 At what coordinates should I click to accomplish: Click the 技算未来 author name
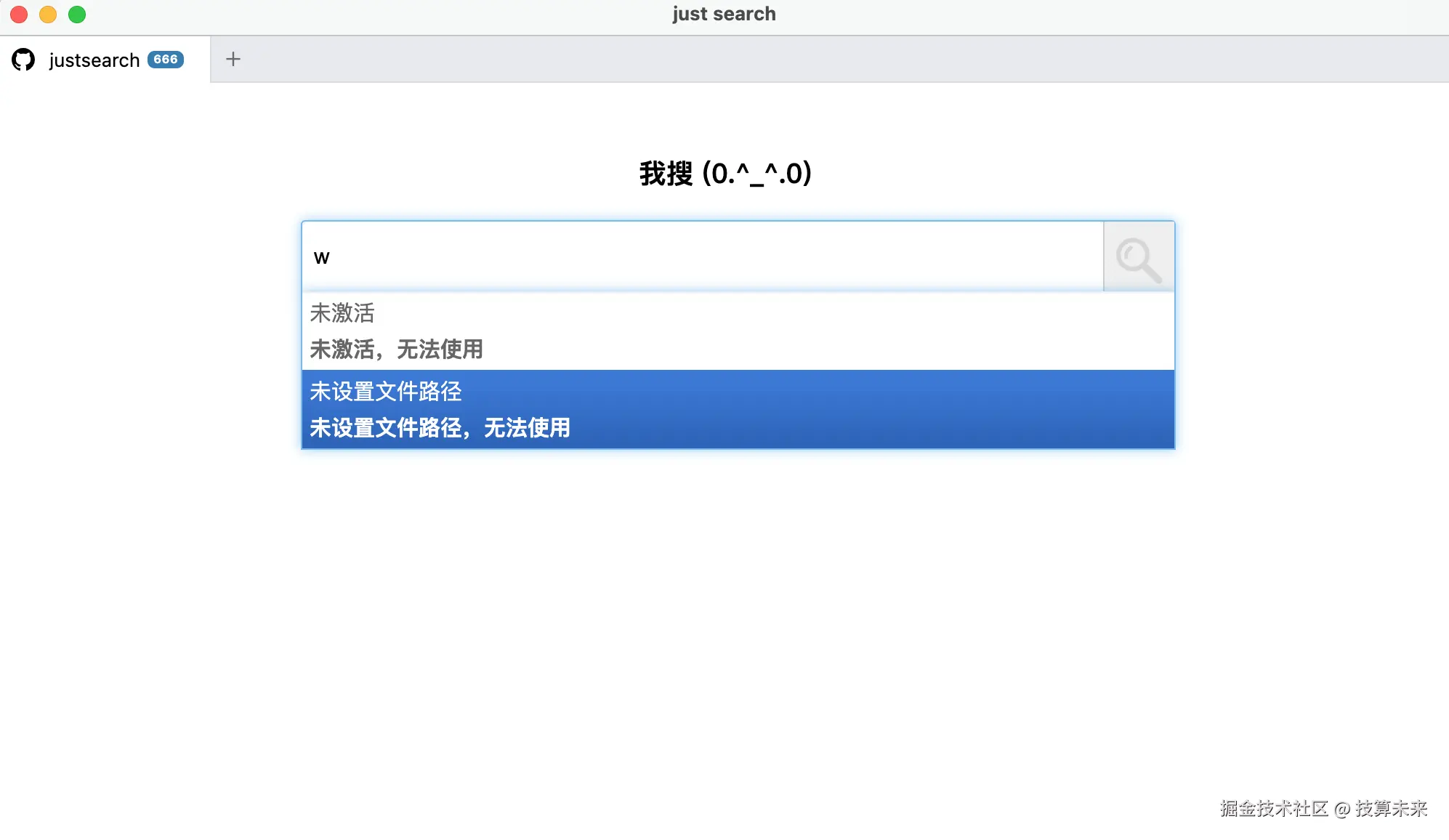click(1391, 809)
